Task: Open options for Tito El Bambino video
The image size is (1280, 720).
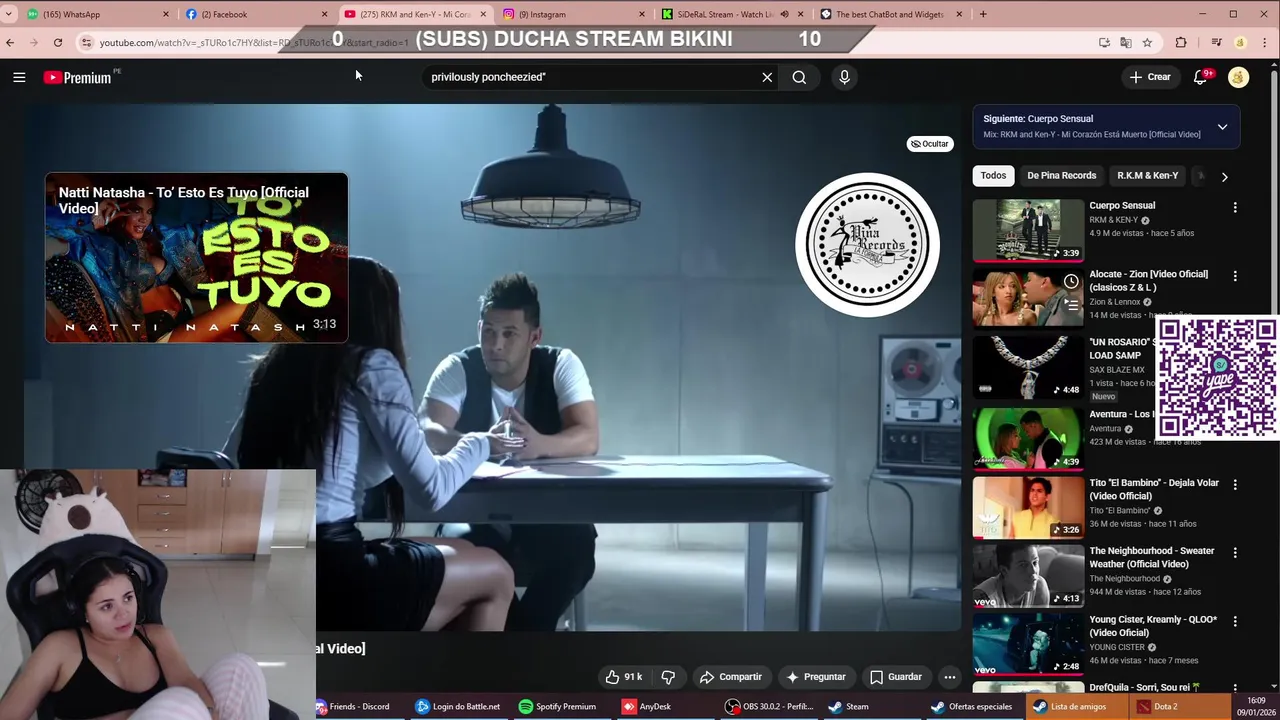Action: pyautogui.click(x=1235, y=484)
